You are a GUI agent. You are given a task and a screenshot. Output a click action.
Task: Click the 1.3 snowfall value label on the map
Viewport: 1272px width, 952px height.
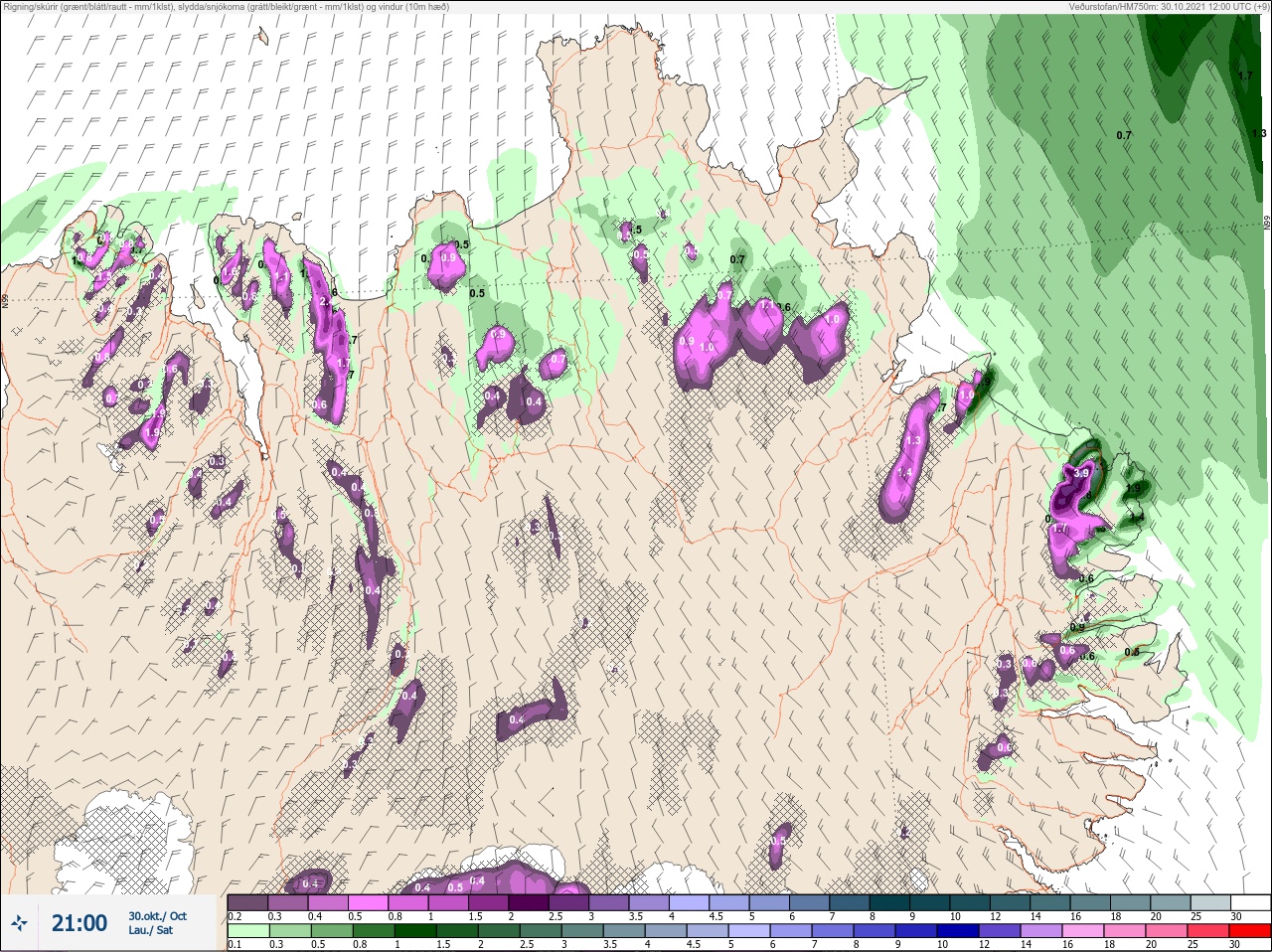(913, 440)
